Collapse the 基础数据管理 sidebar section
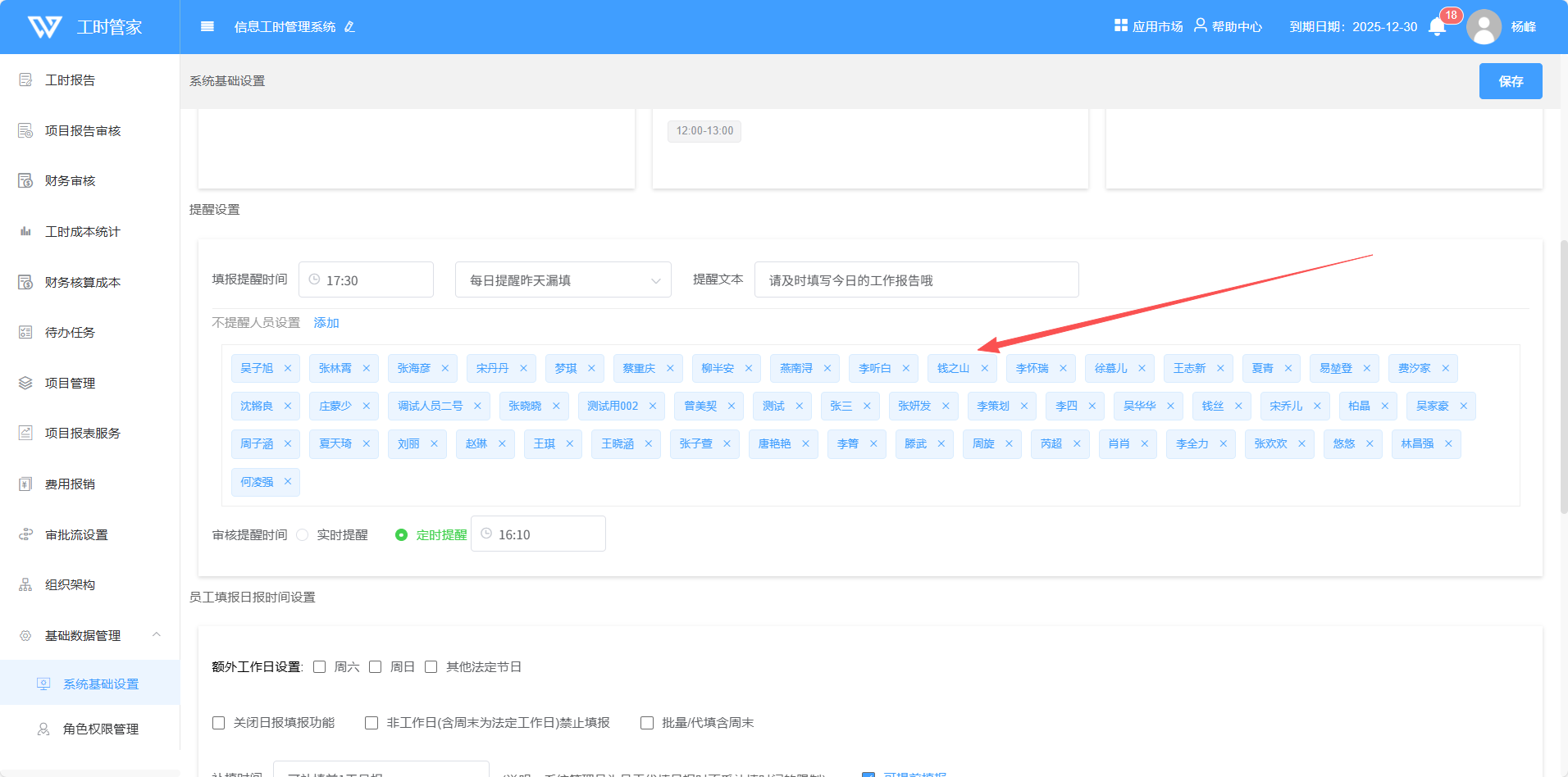Viewport: 1568px width, 777px height. click(x=156, y=635)
